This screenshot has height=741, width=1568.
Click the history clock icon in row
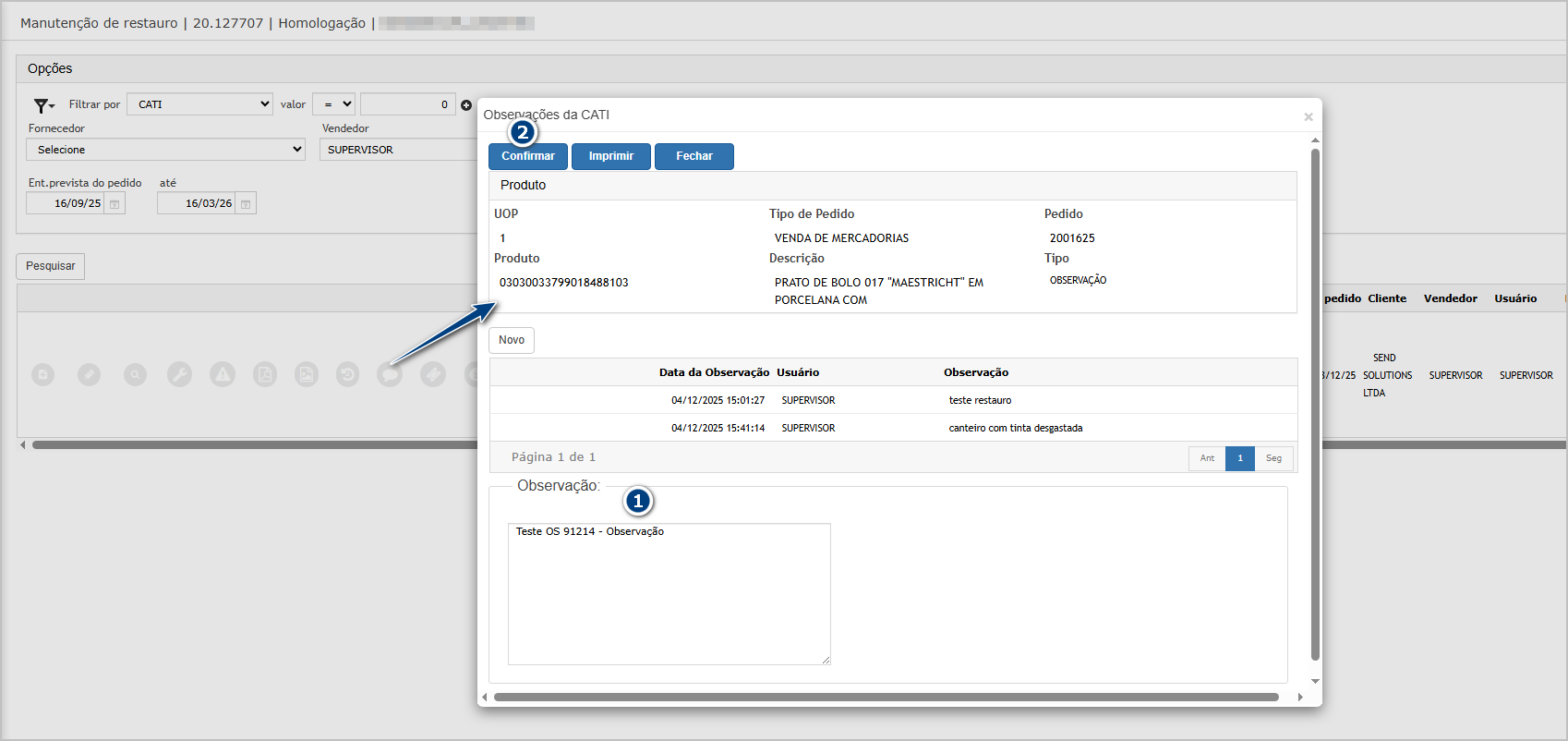point(347,374)
